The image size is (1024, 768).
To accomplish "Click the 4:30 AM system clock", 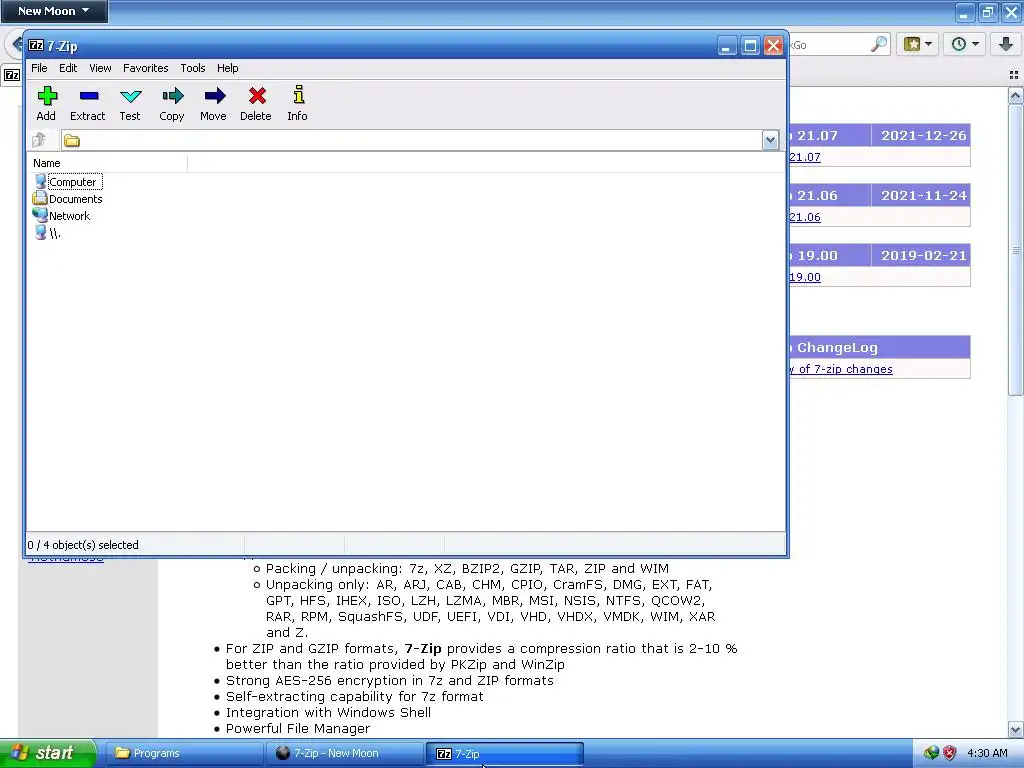I will click(987, 753).
